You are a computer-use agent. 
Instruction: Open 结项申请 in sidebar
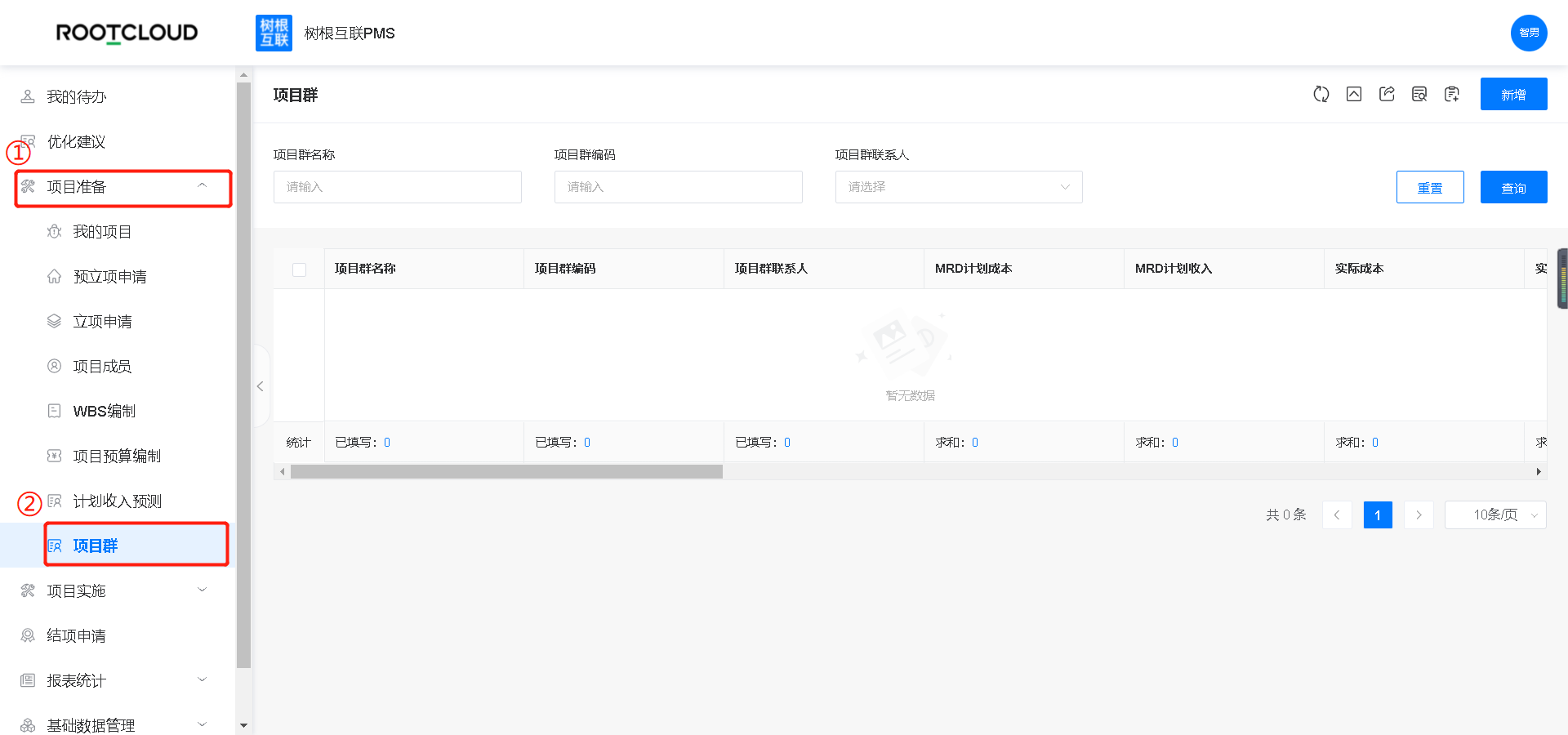[118, 635]
